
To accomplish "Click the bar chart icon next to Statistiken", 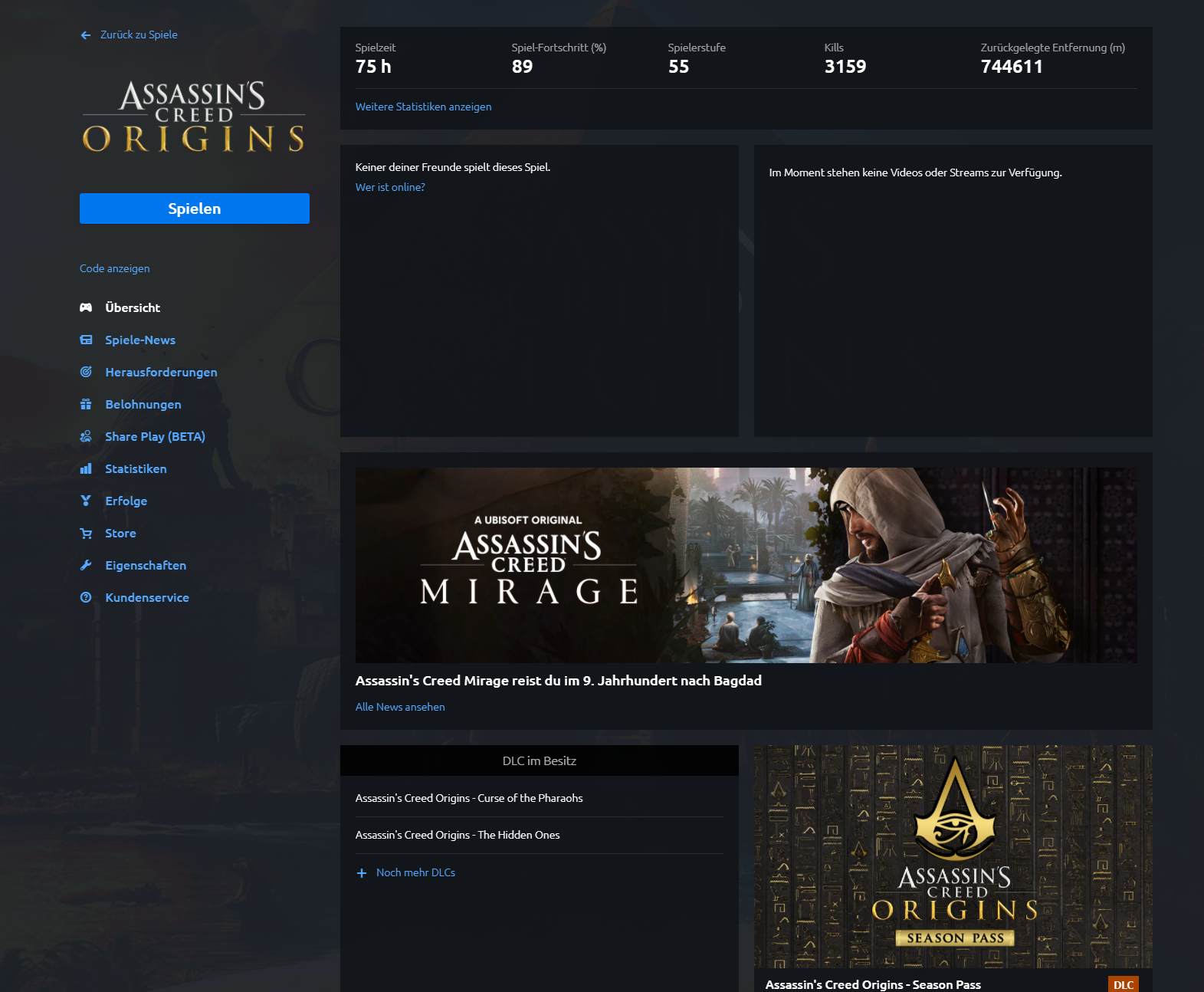I will tap(86, 468).
